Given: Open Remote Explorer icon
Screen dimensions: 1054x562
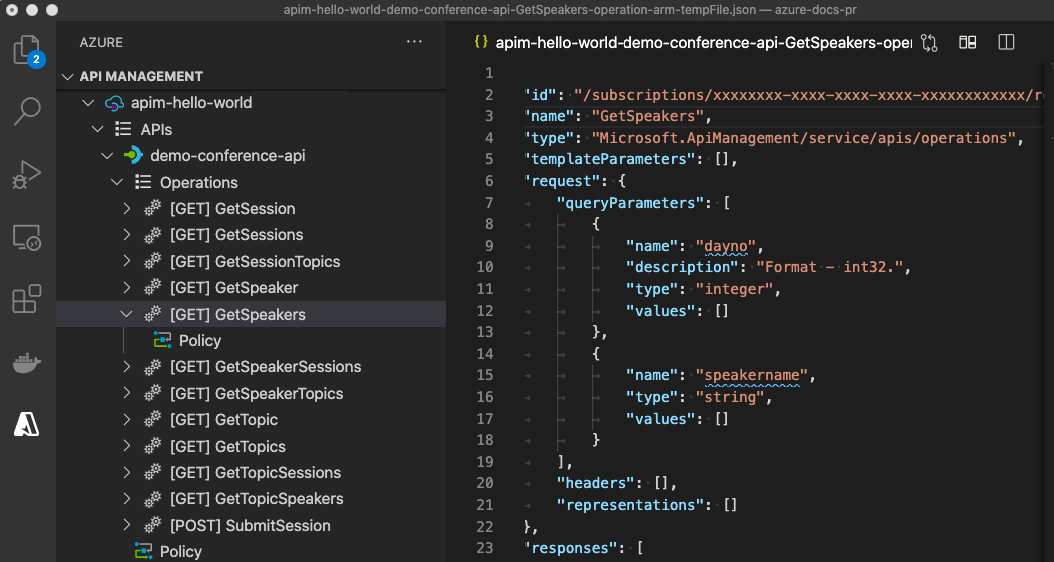Looking at the screenshot, I should [x=27, y=237].
